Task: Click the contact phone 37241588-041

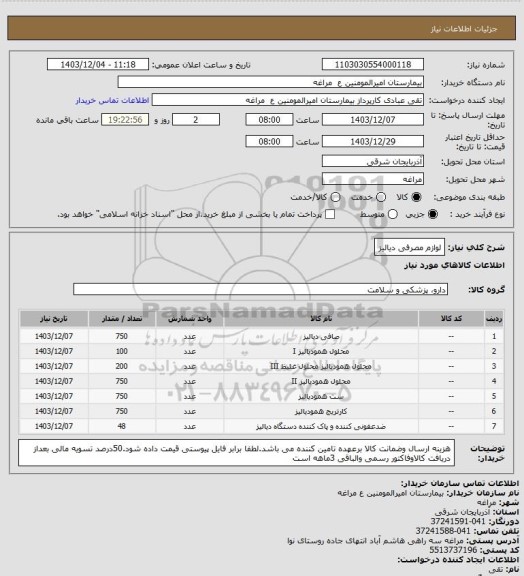Action: (443, 531)
